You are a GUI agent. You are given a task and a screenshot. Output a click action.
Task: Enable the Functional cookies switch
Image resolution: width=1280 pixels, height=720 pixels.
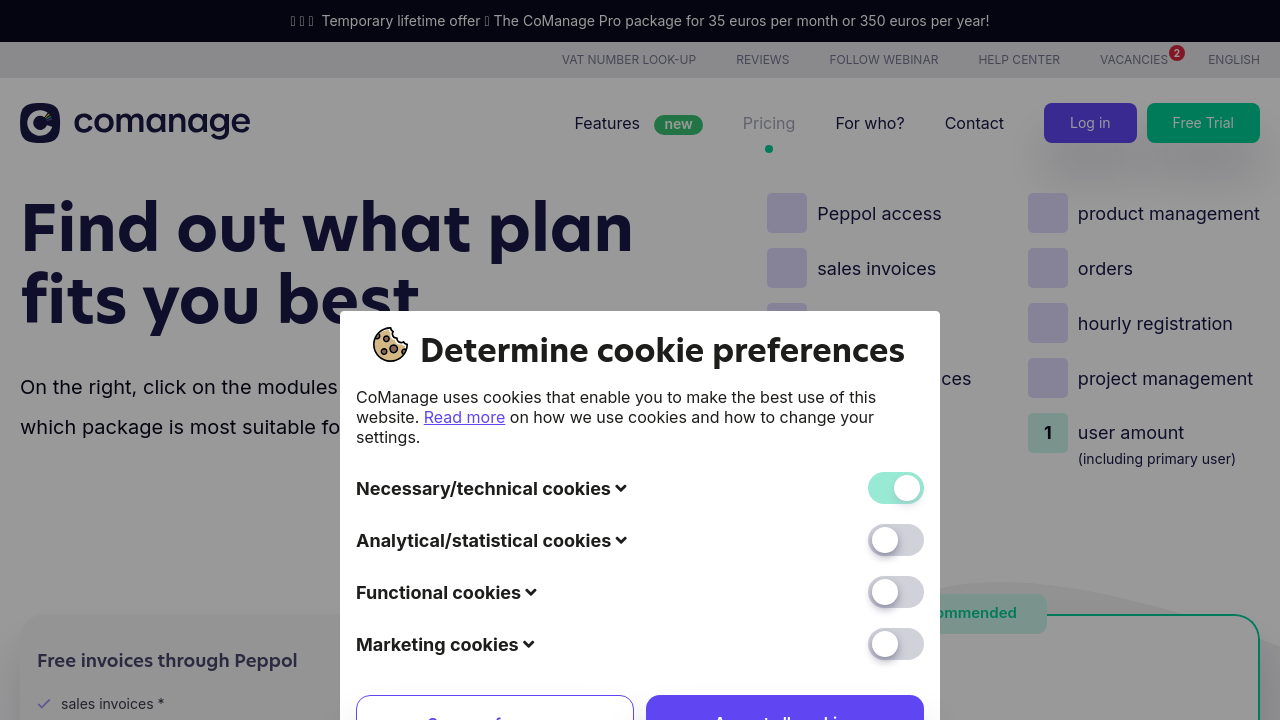895,592
